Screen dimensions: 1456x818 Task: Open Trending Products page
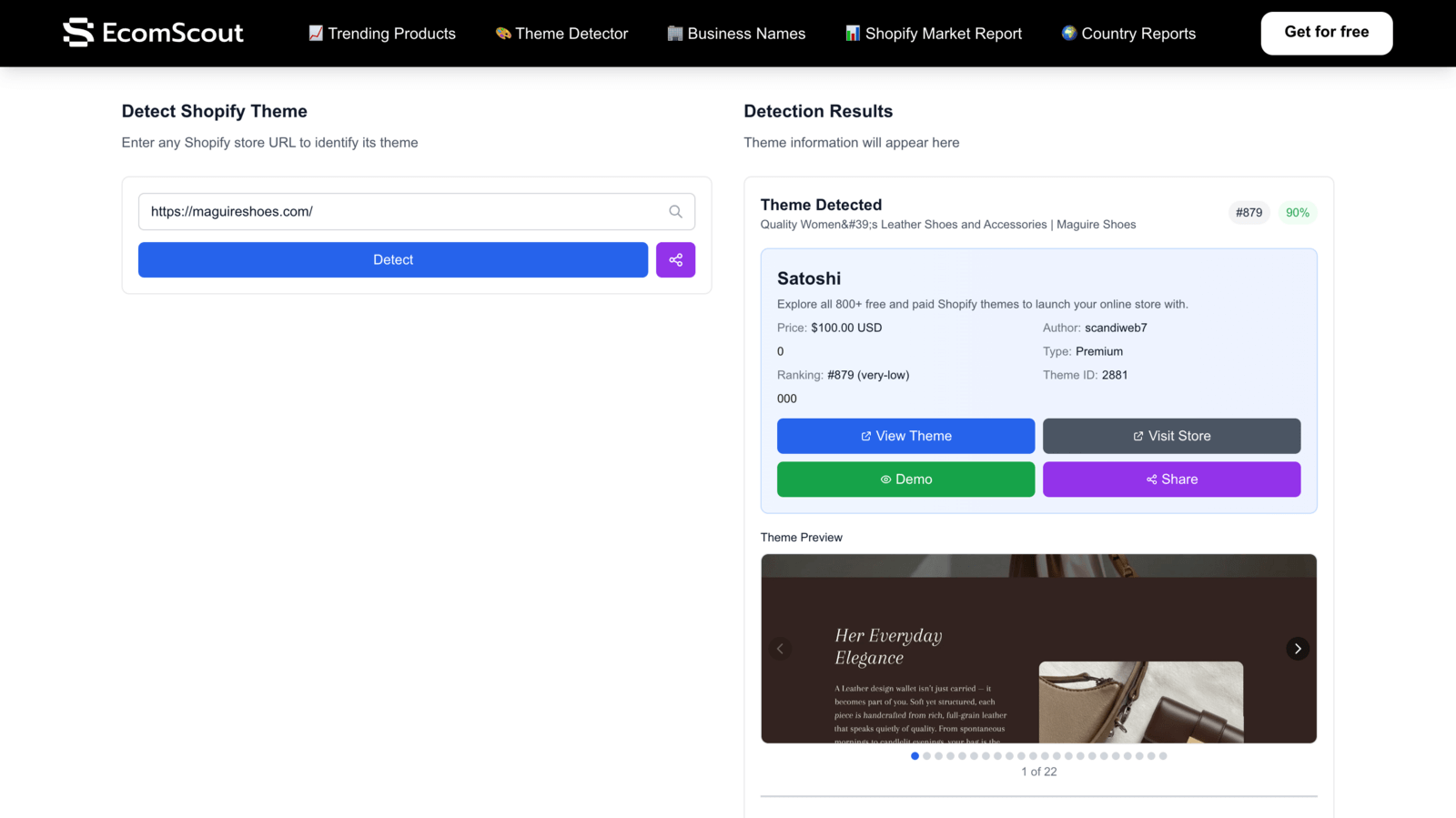pyautogui.click(x=382, y=34)
